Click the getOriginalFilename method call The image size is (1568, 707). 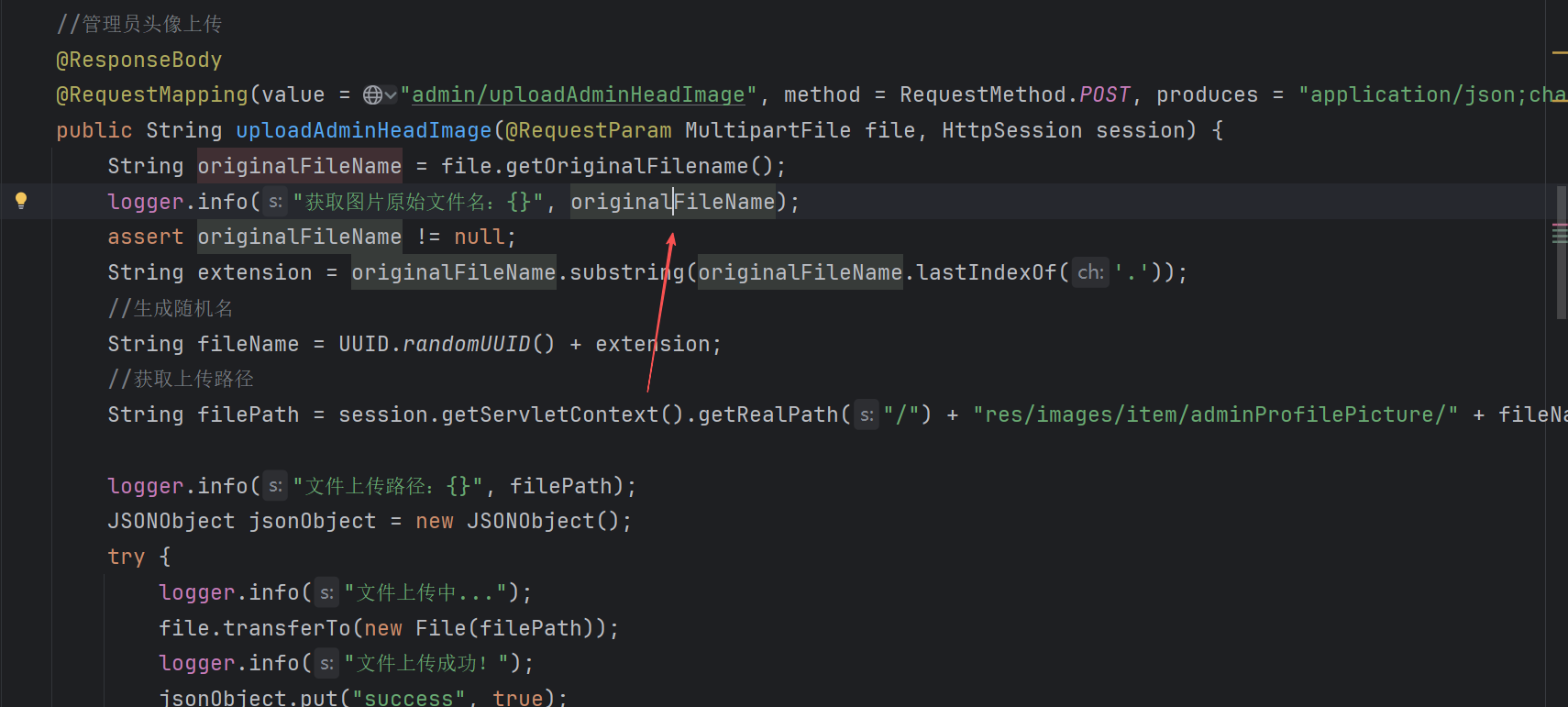(627, 166)
